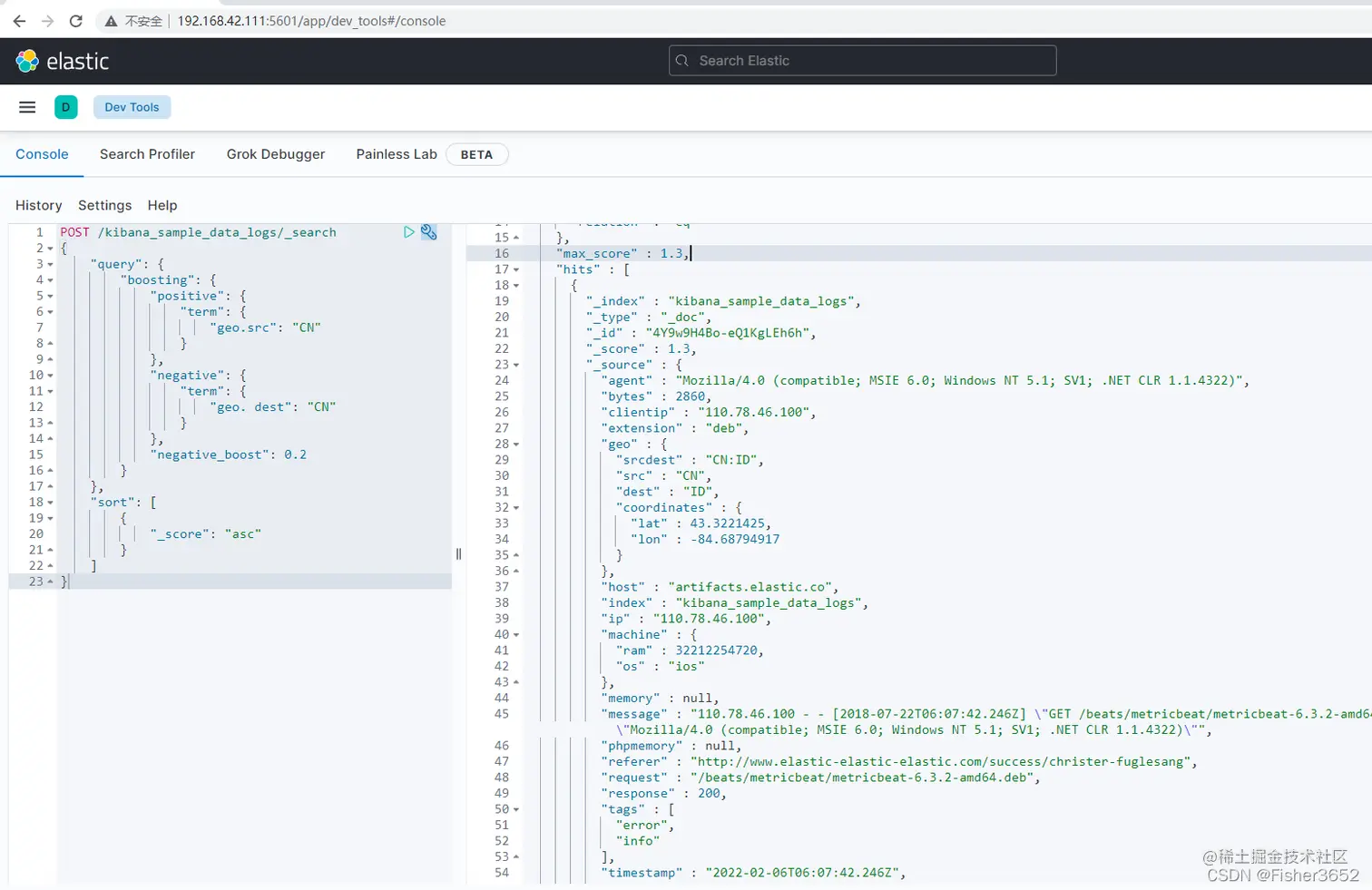Click the "timestamp" response line

(753, 873)
